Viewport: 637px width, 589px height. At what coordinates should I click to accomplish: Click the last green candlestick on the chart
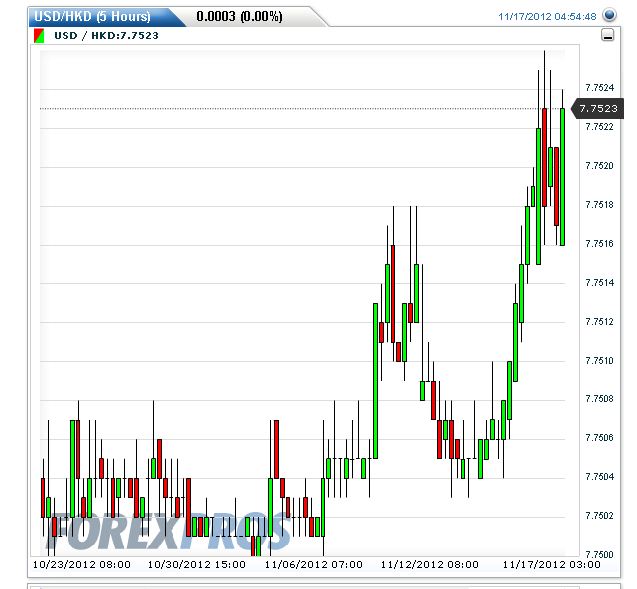point(562,177)
